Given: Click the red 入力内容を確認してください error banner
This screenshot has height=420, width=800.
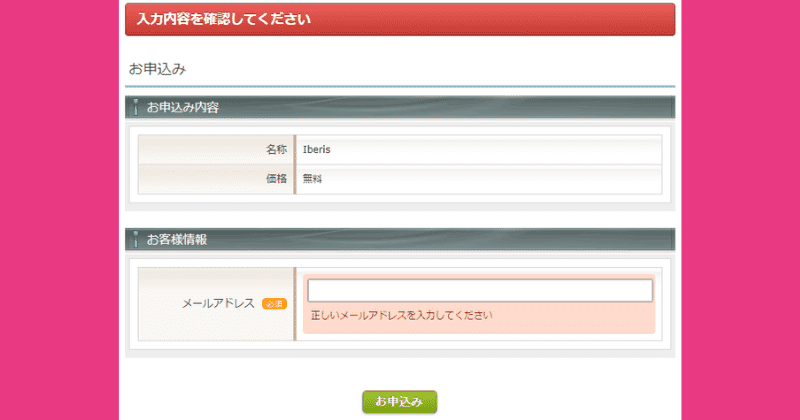Looking at the screenshot, I should [400, 19].
